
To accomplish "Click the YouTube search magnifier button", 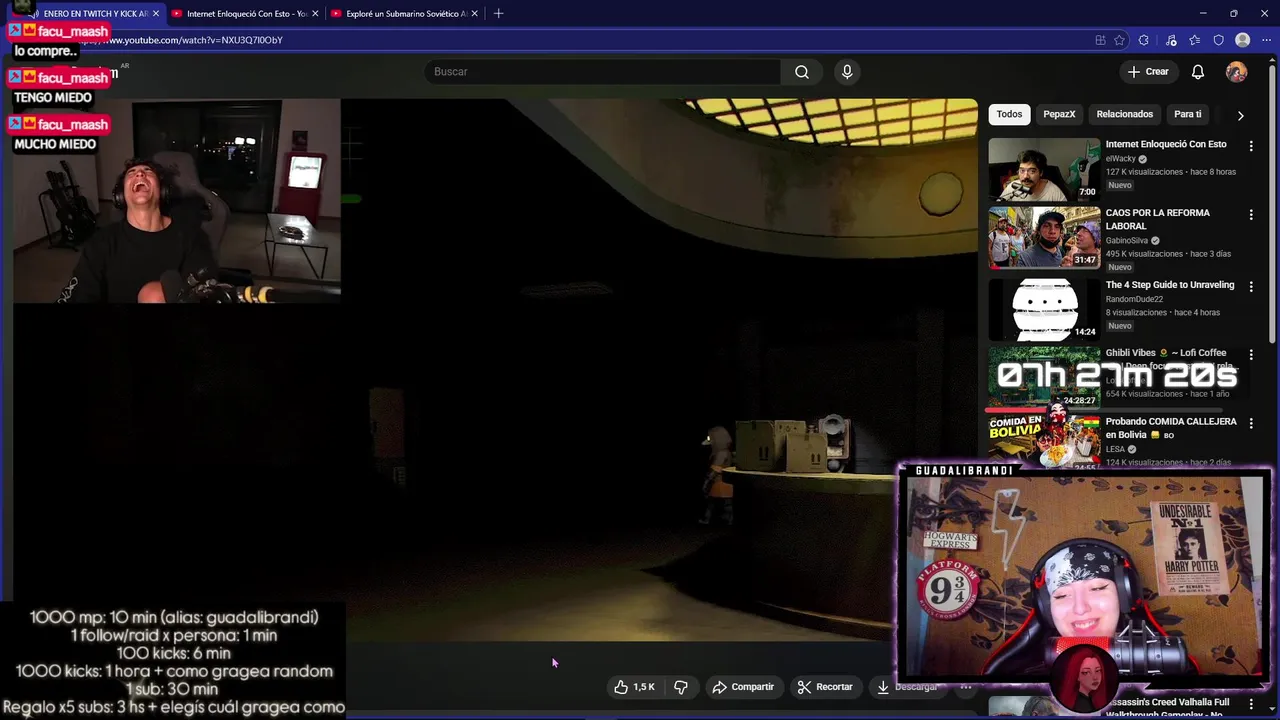I will [801, 72].
